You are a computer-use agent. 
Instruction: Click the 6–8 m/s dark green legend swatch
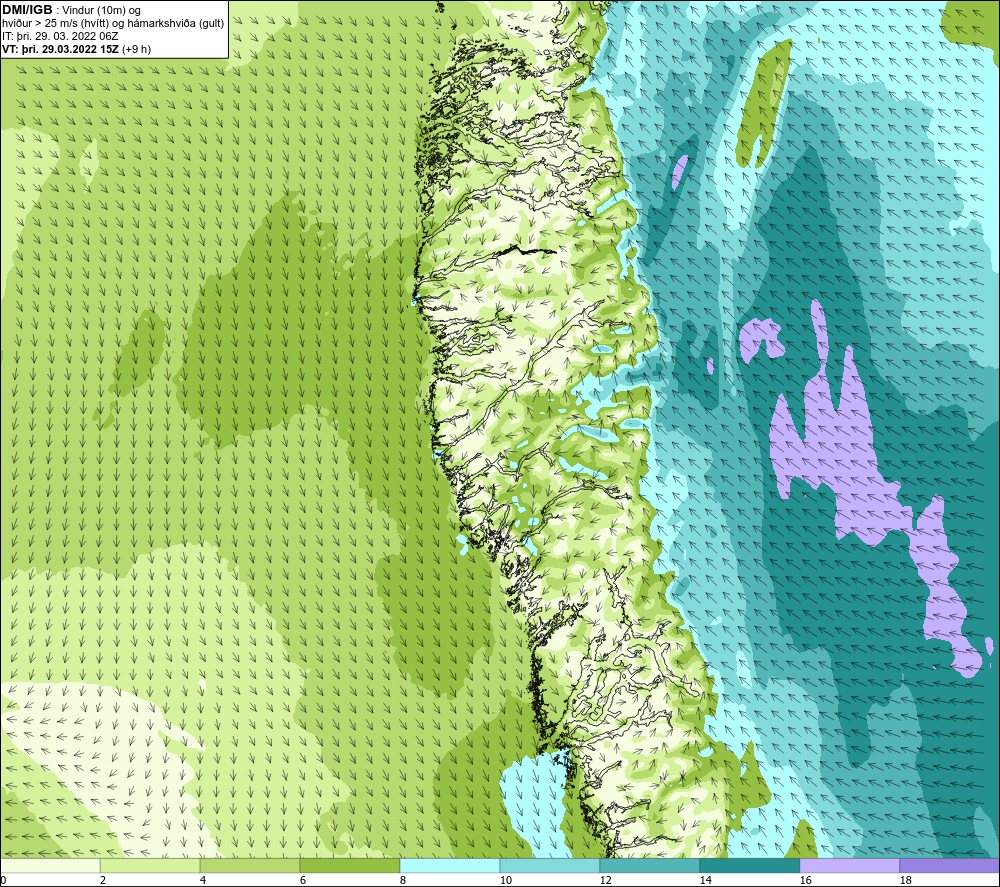tap(349, 865)
